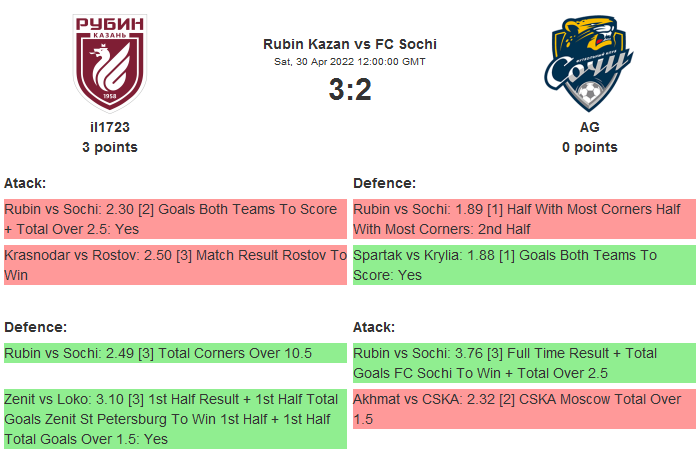Select the Krasnodar vs Rostov bet row
Image resolution: width=700 pixels, height=460 pixels.
(x=175, y=265)
